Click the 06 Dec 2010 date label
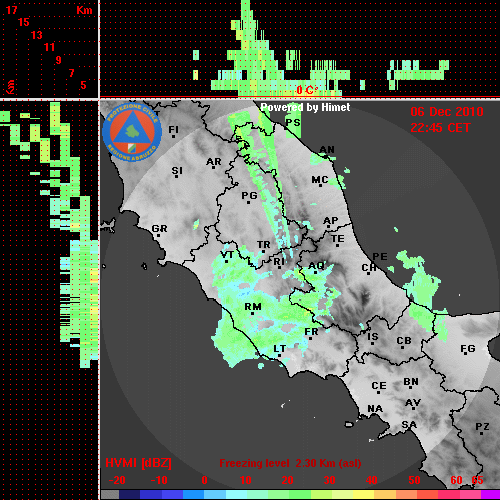The width and height of the screenshot is (500, 500). pos(447,112)
